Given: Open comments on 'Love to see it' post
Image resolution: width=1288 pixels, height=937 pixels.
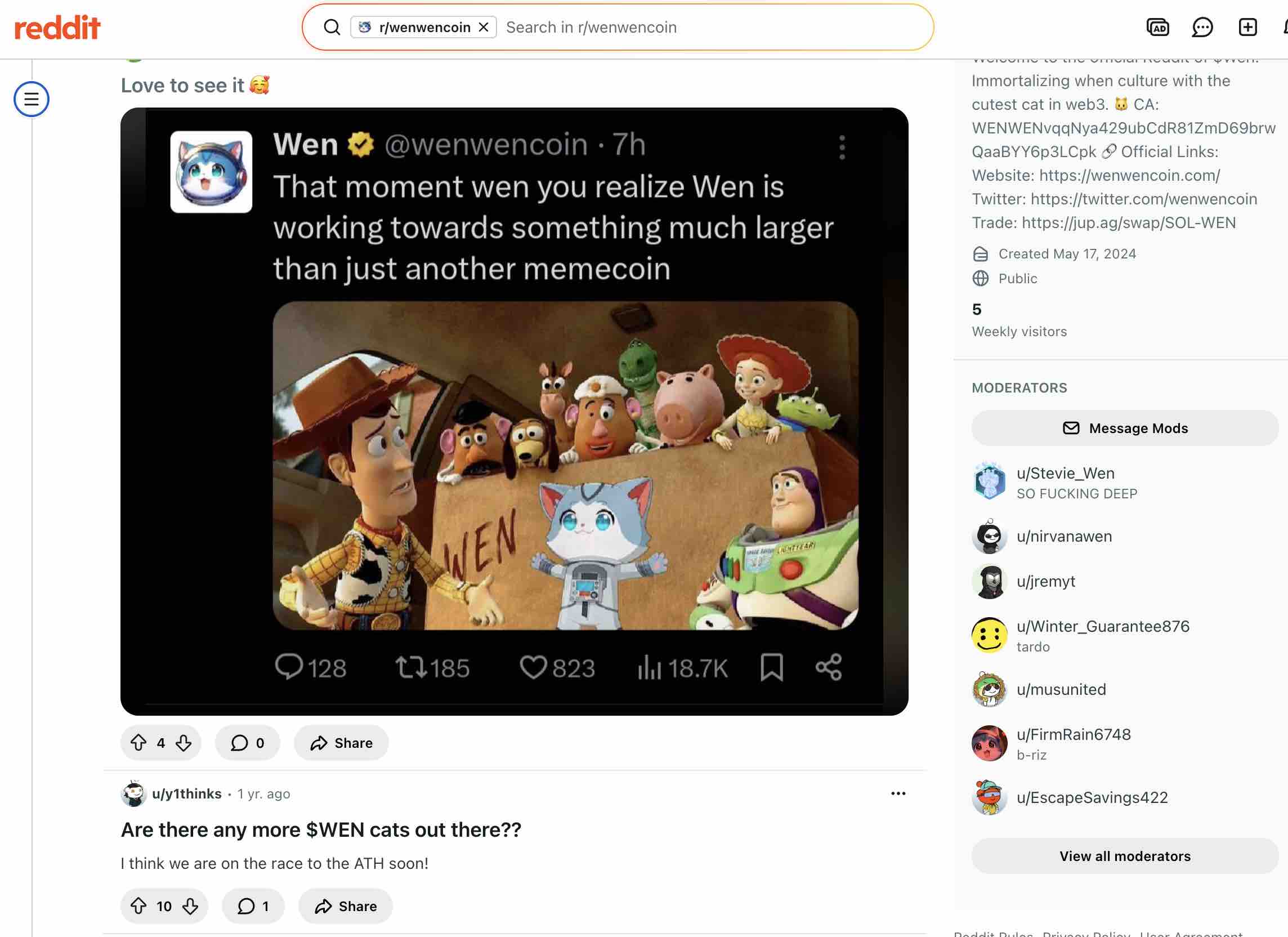Looking at the screenshot, I should click(247, 743).
